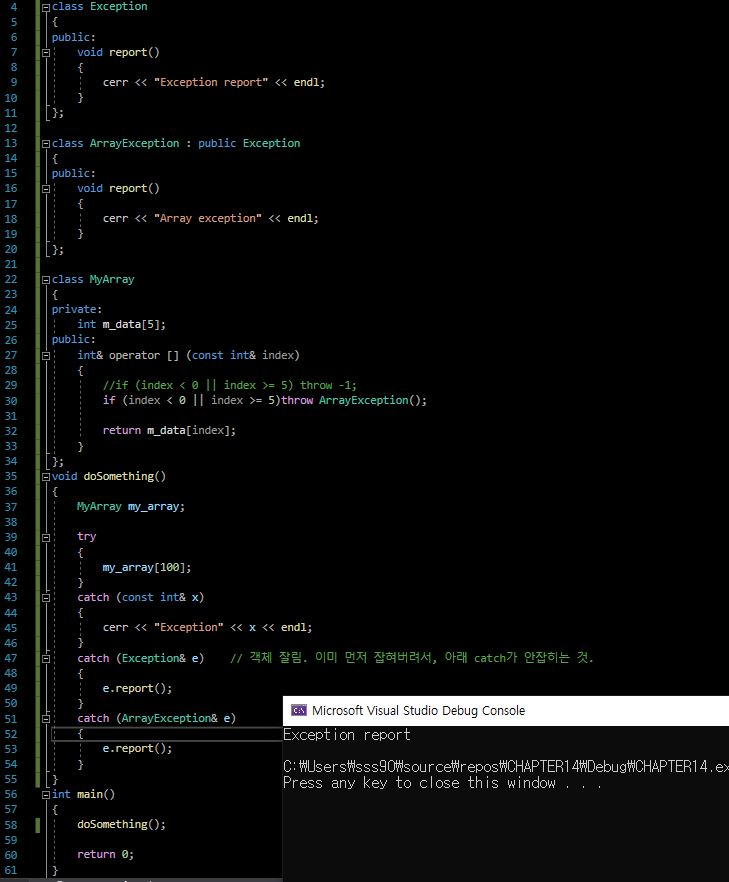
Task: Collapse ArrayException's void report() function at line 16
Action: pos(46,189)
